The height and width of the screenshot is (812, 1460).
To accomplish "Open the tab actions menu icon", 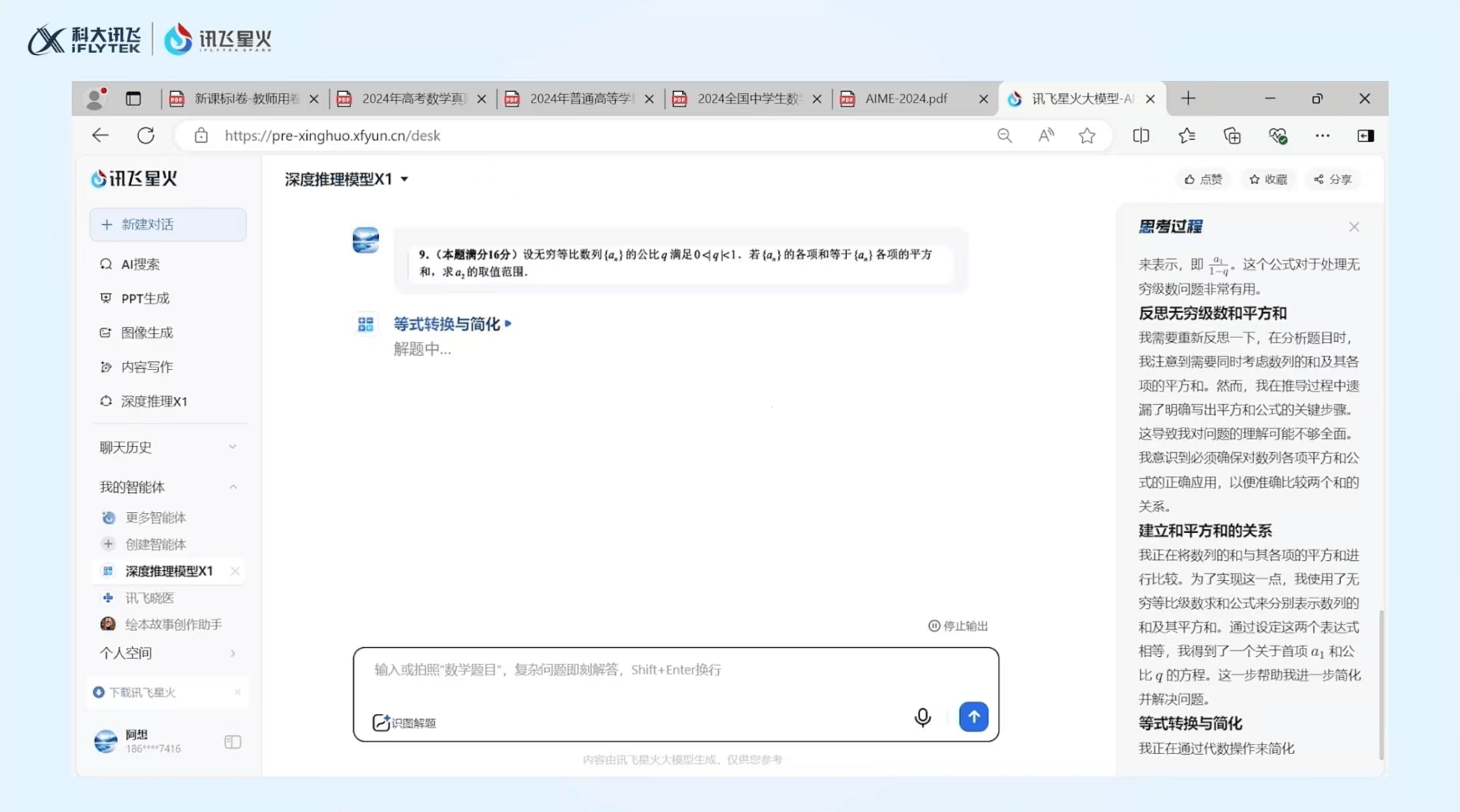I will pos(133,99).
